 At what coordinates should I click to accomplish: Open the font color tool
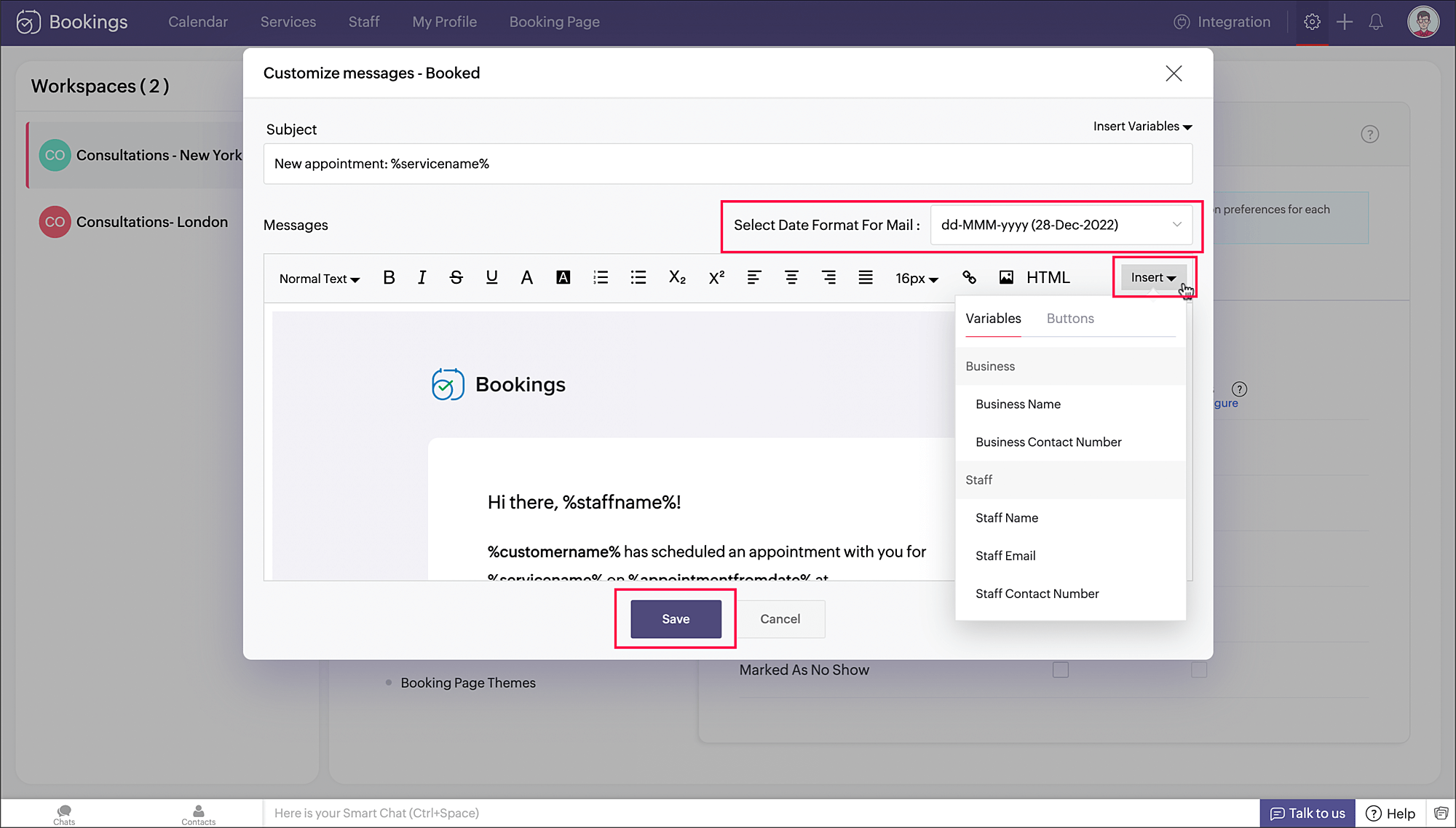tap(526, 277)
